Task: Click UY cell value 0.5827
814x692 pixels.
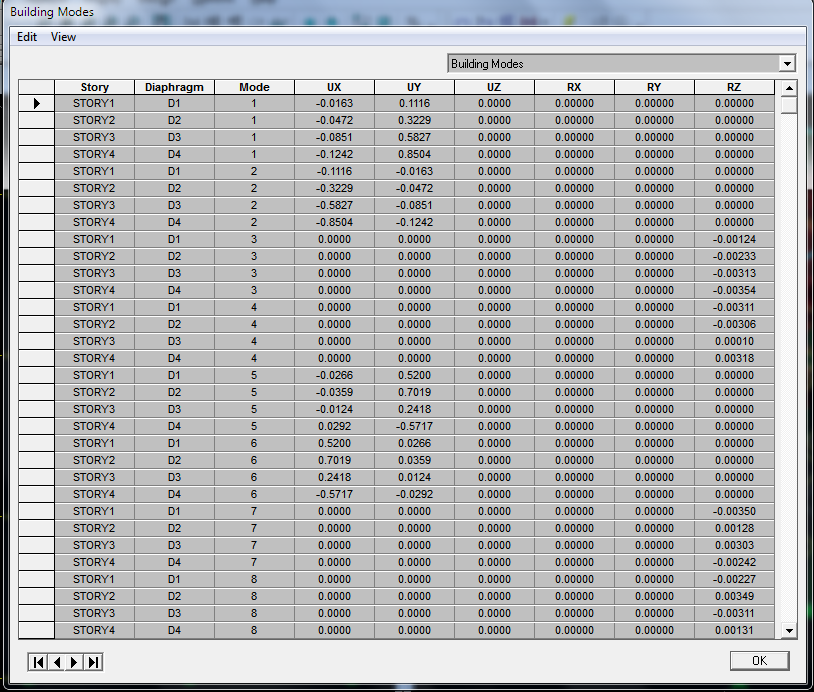Action: click(414, 138)
